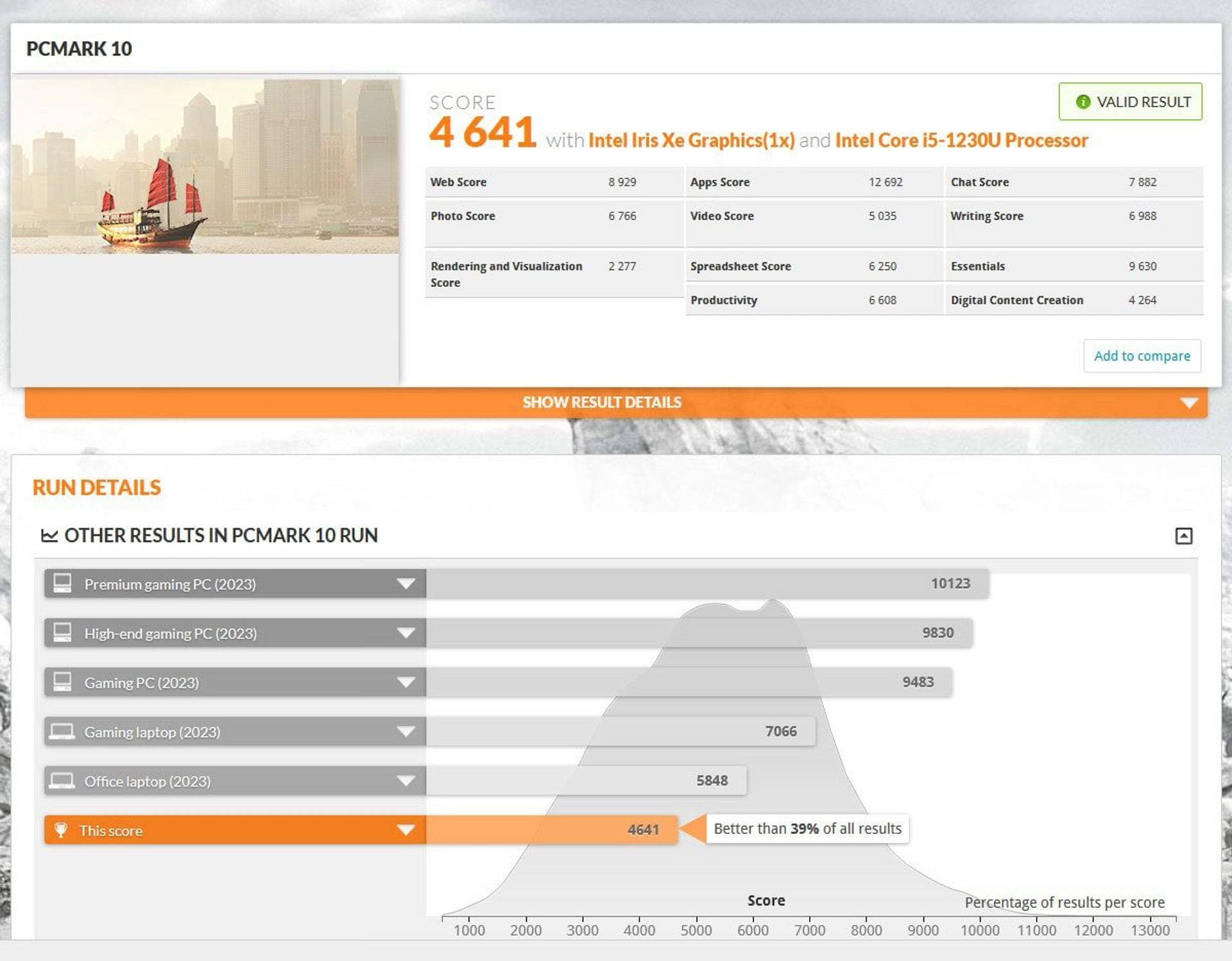Open Gaming laptop (2023) dropdown arrow
This screenshot has width=1232, height=961.
pyautogui.click(x=406, y=731)
